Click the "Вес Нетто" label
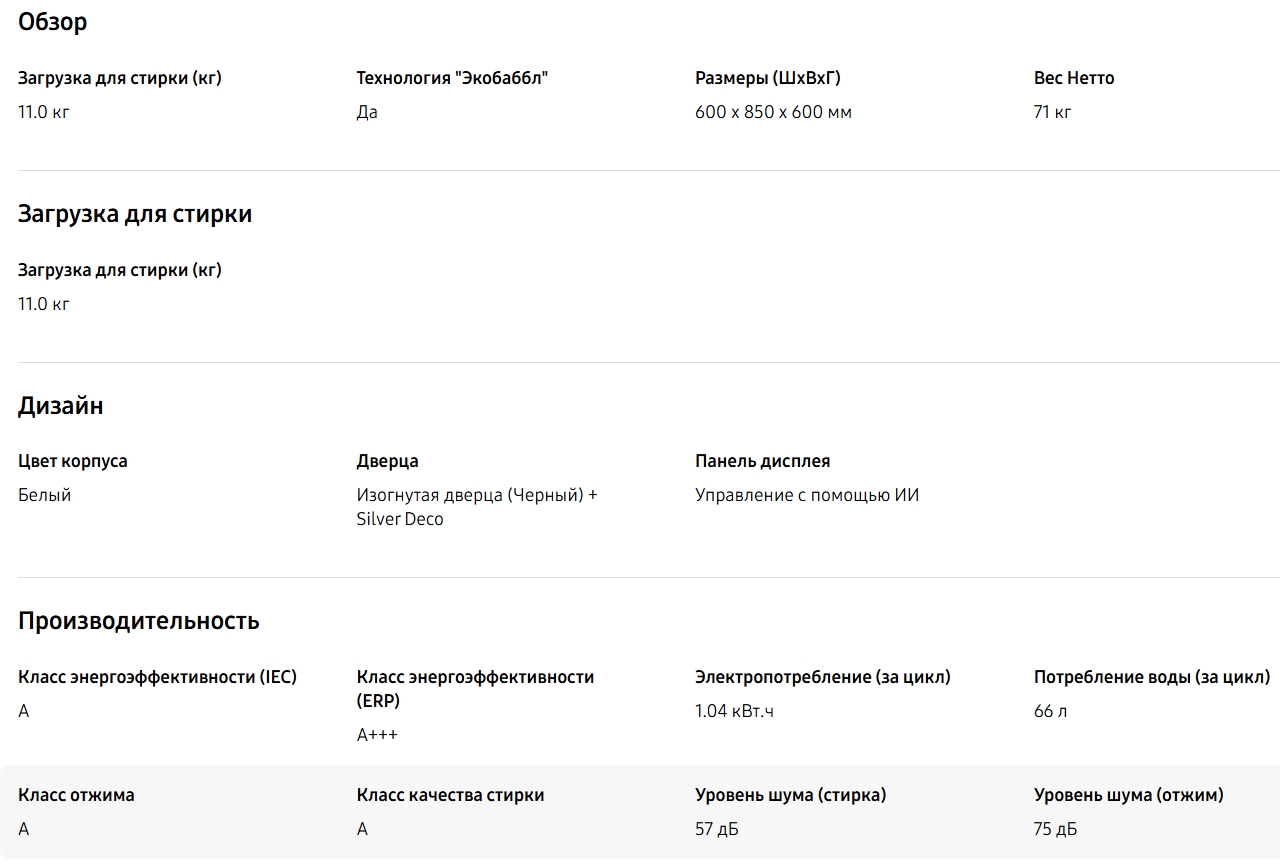The width and height of the screenshot is (1280, 865). (x=1073, y=78)
